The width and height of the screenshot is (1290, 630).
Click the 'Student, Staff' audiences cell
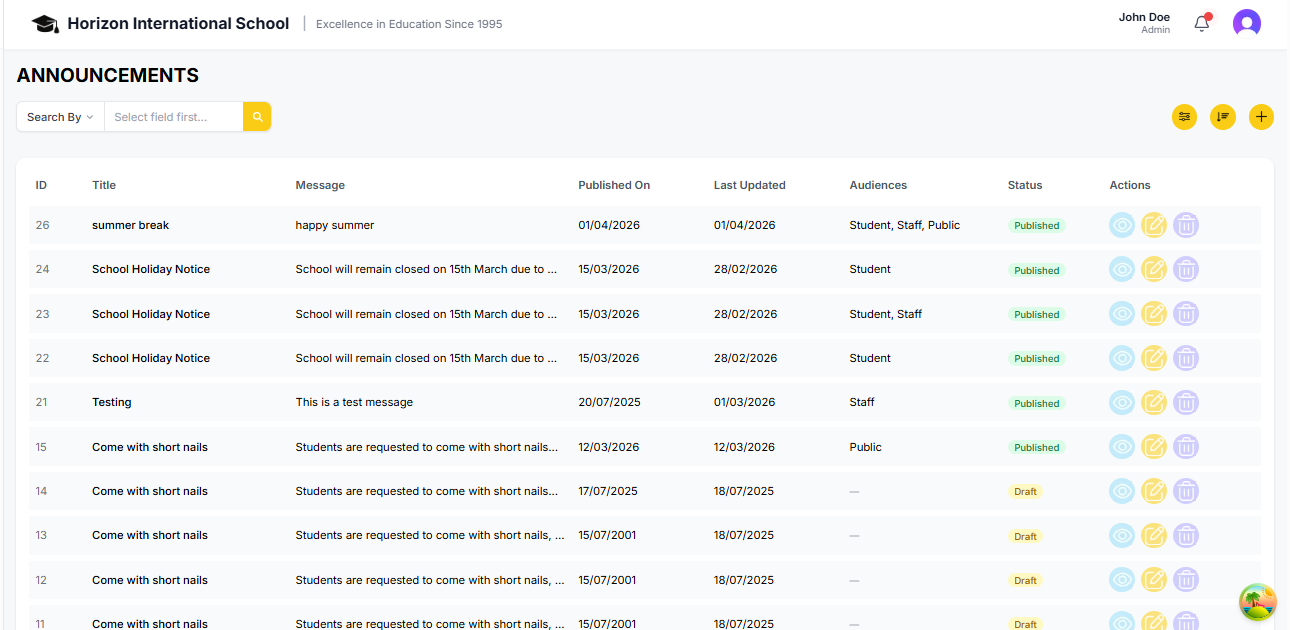point(885,314)
